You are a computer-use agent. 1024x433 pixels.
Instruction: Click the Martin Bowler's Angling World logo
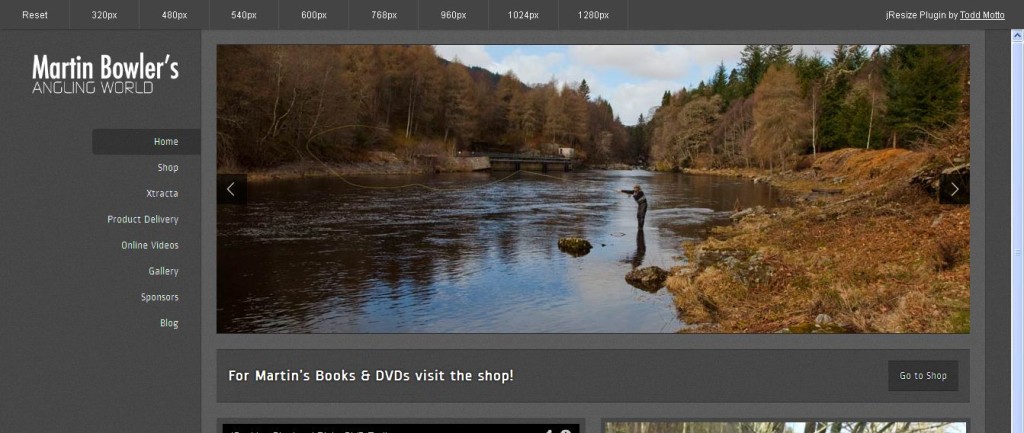click(105, 75)
